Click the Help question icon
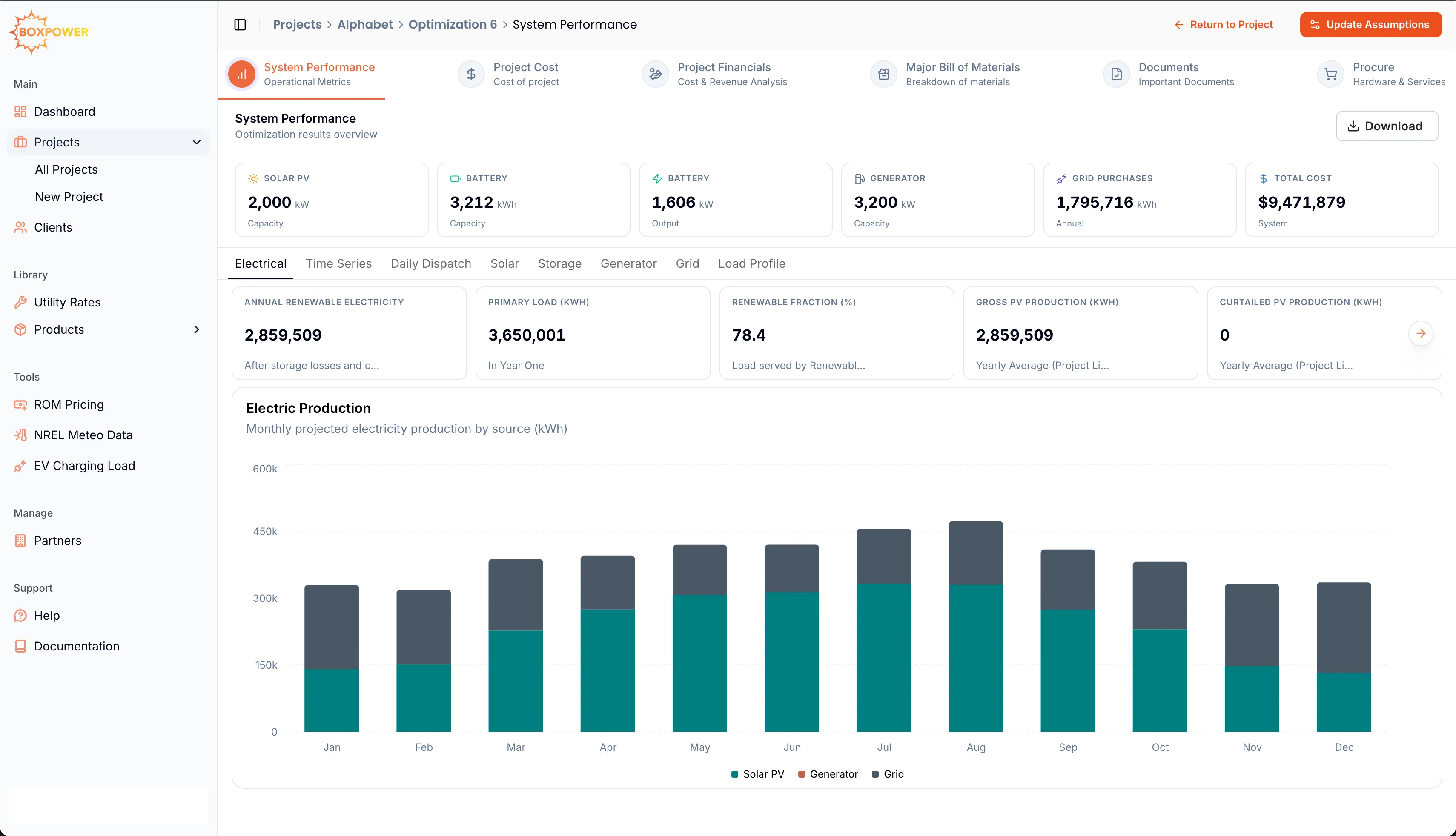1456x836 pixels. pyautogui.click(x=20, y=616)
